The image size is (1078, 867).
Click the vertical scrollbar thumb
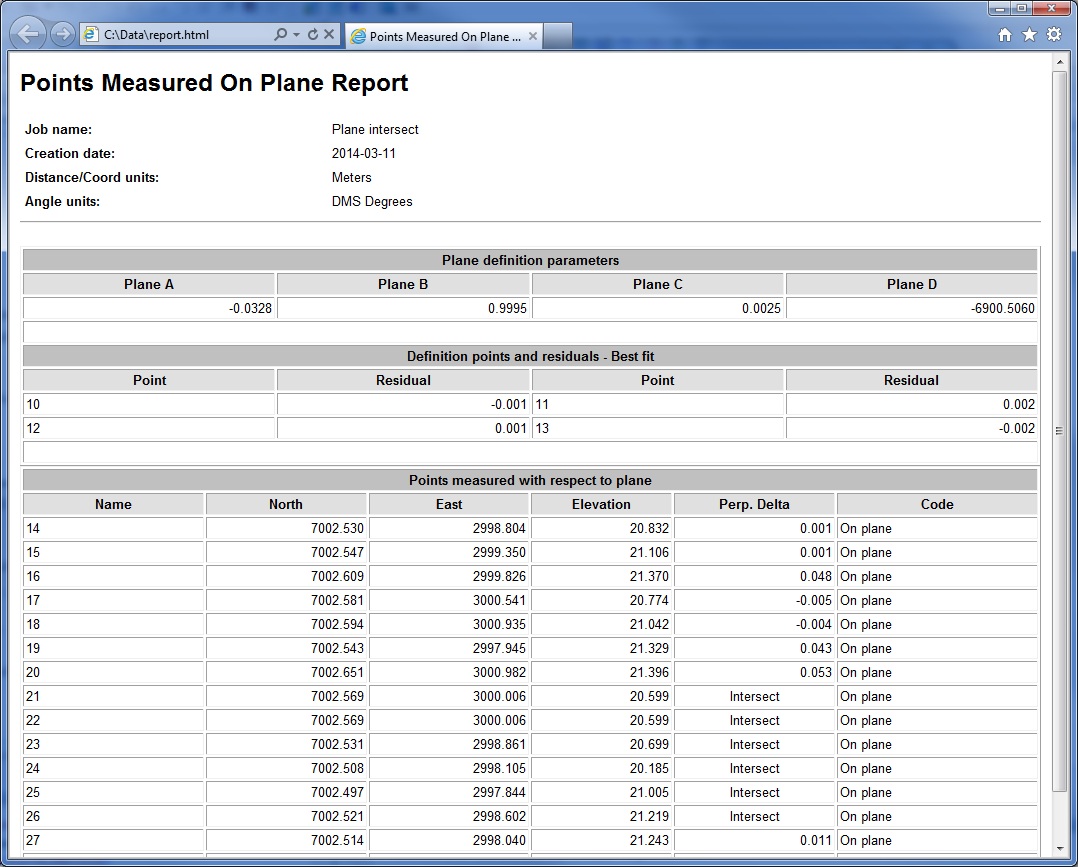click(x=1059, y=430)
